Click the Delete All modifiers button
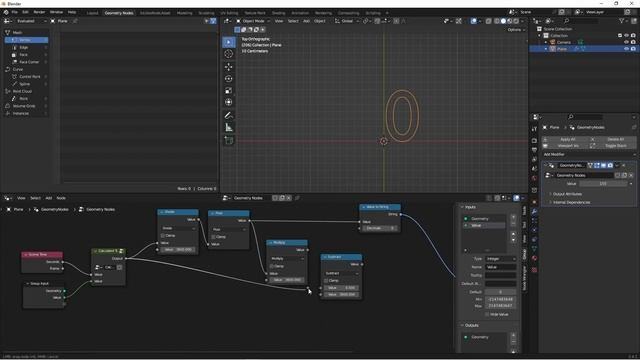This screenshot has height=360, width=640. (613, 139)
